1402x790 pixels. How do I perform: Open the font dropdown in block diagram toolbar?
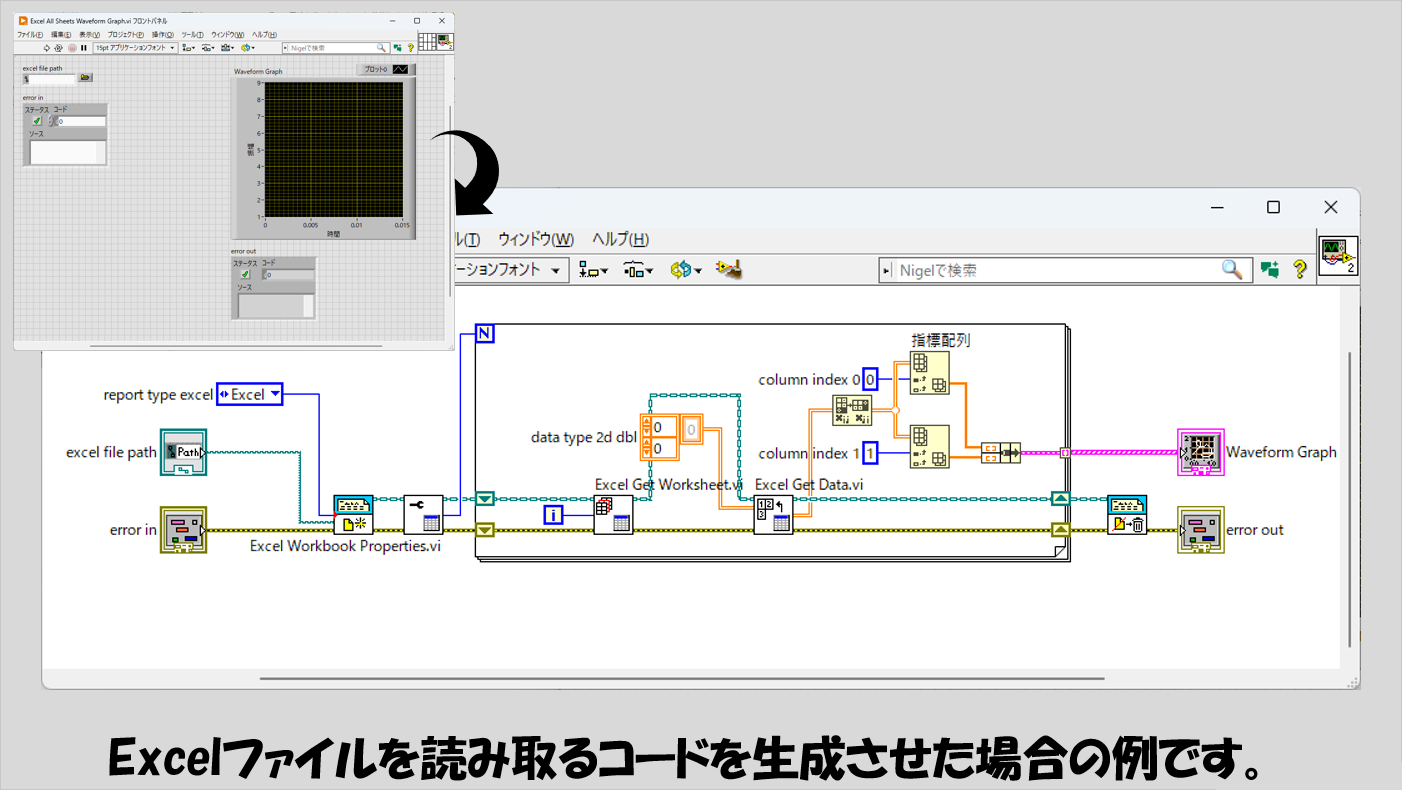tap(510, 270)
